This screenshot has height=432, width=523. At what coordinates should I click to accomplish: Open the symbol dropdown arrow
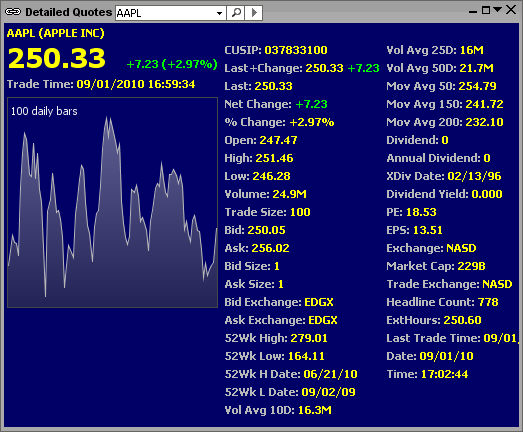click(x=219, y=13)
